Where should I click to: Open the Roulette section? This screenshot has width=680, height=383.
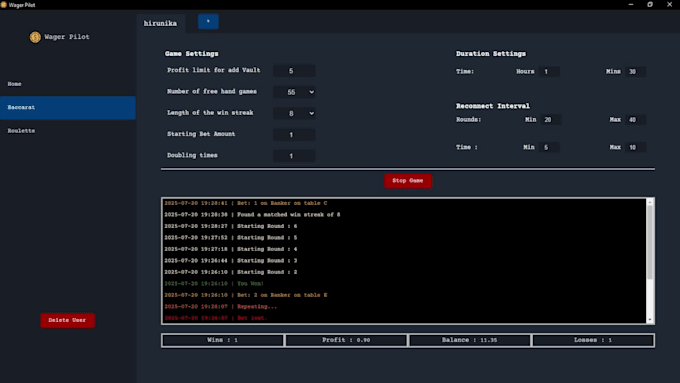pos(68,131)
